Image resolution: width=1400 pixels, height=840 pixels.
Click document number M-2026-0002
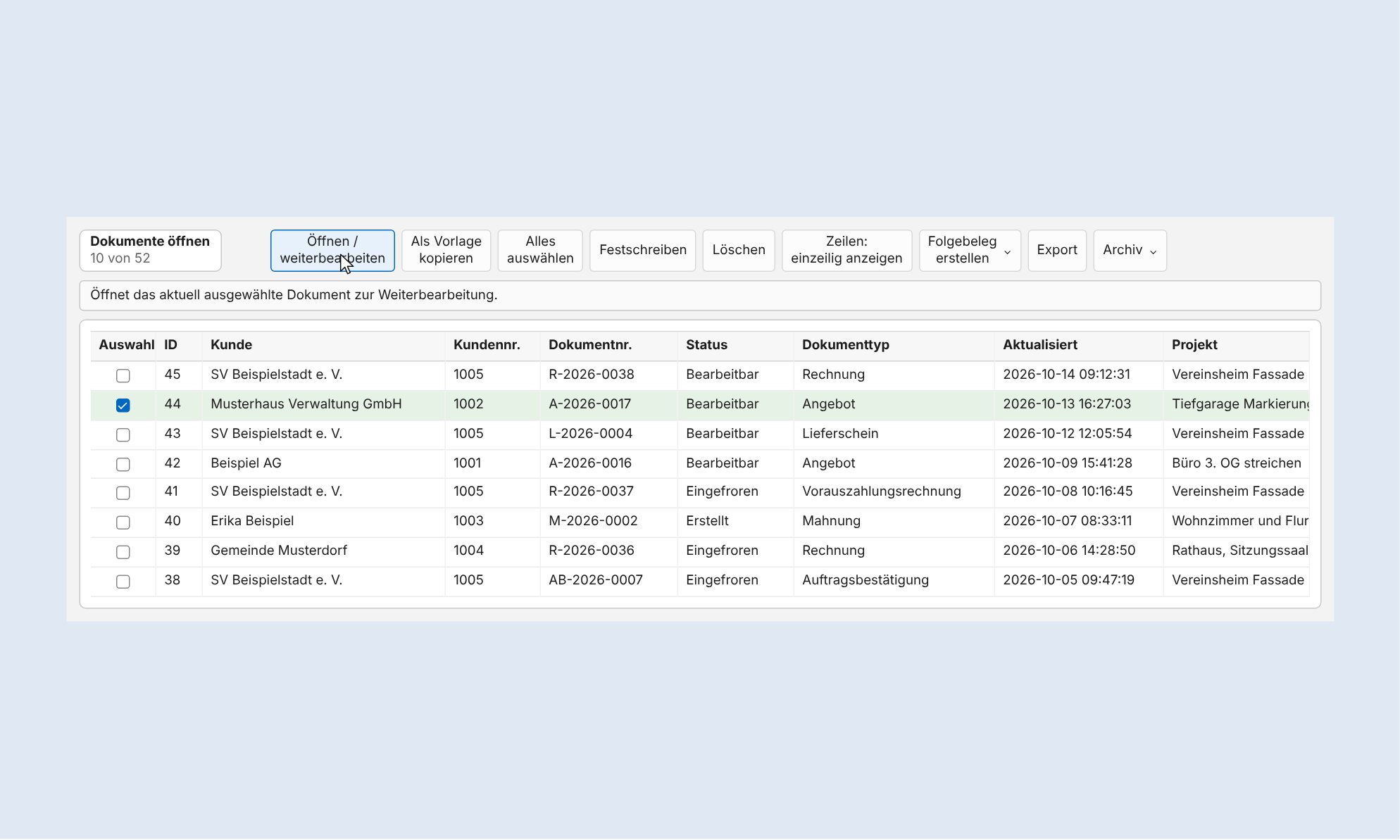[593, 521]
